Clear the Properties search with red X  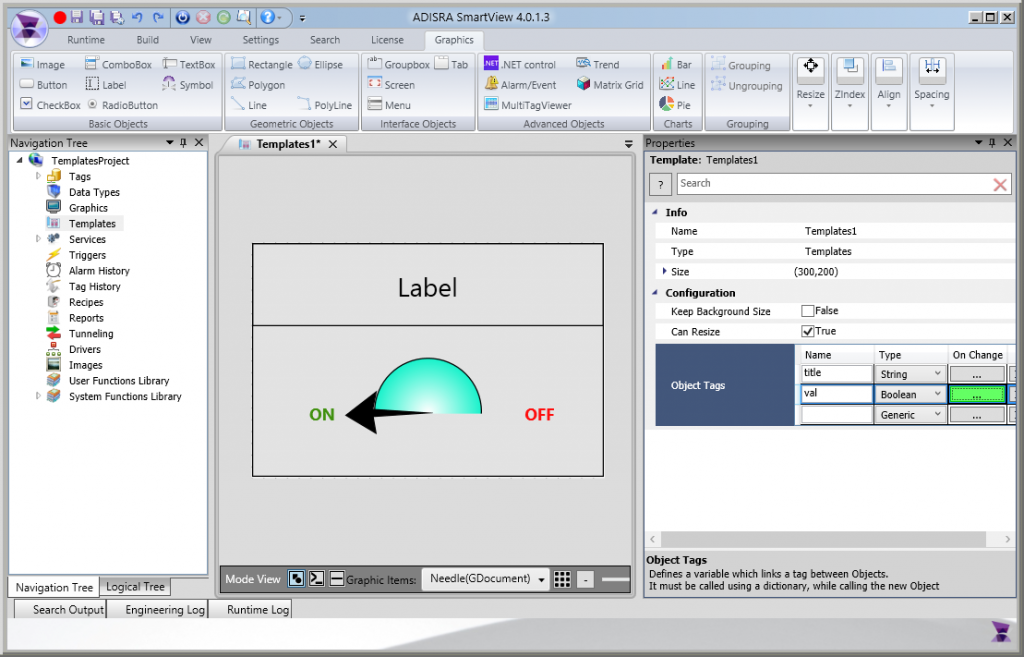1000,185
